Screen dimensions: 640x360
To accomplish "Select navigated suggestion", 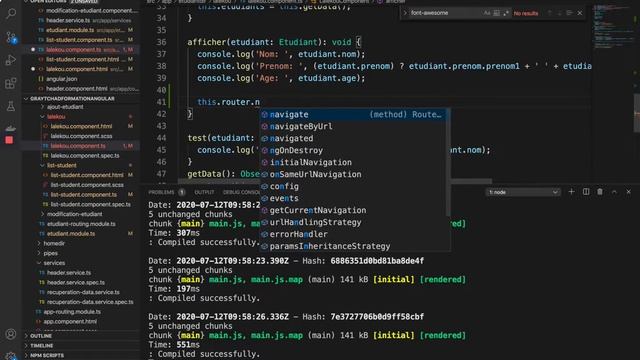I will click(353, 138).
